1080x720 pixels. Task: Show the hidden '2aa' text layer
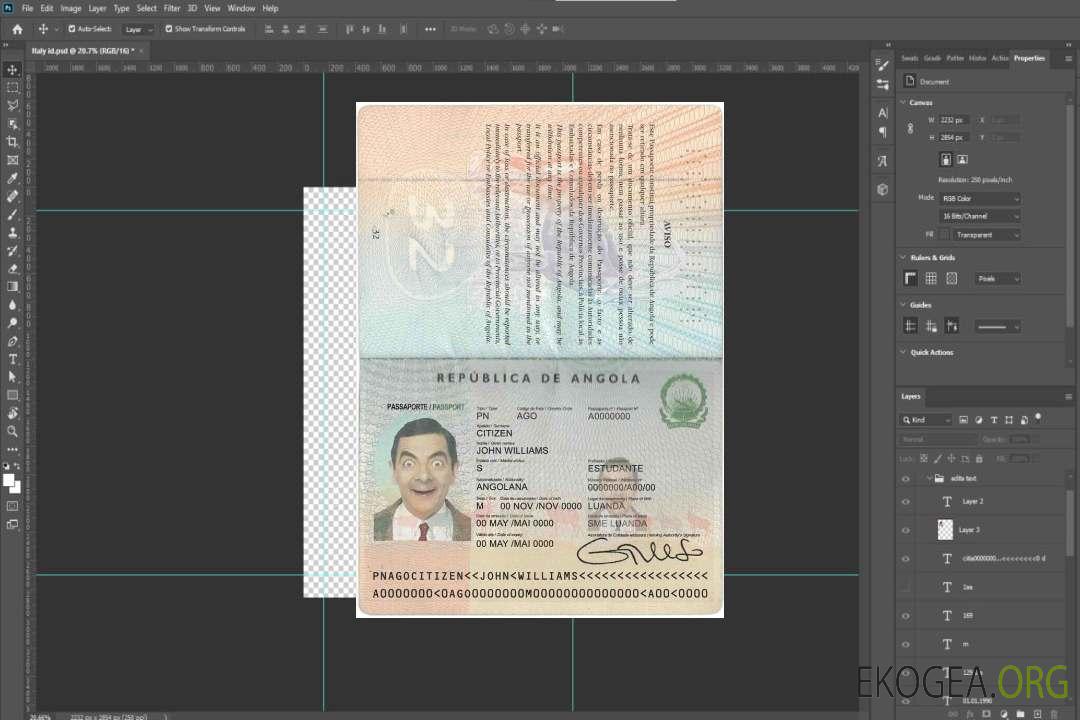(906, 588)
